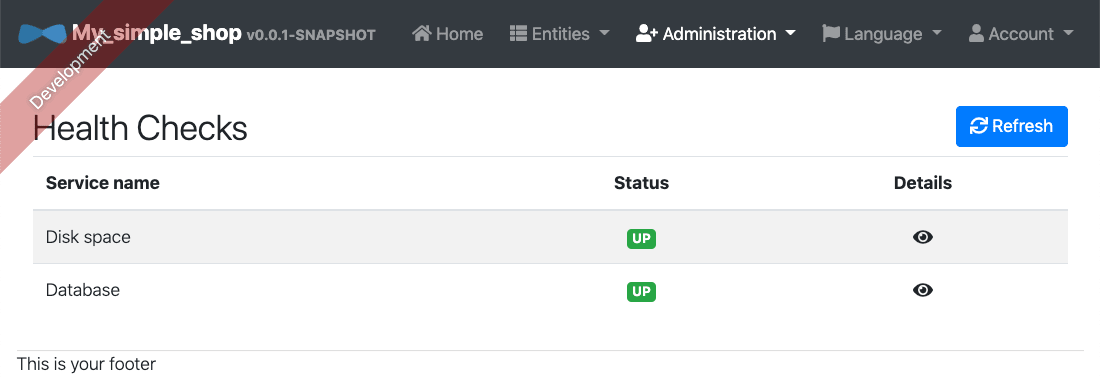1100x378 pixels.
Task: Click the Database UP status badge
Action: [641, 291]
